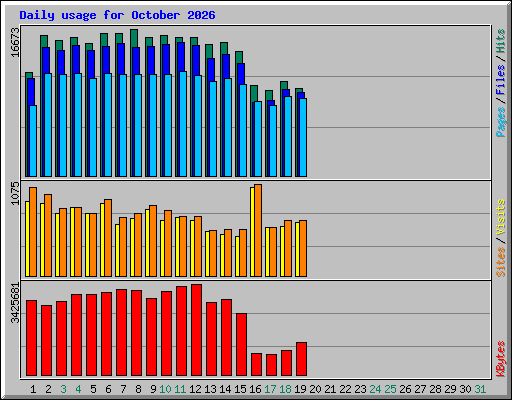Click green weekend day 11 label
This screenshot has height=400, width=512.
(x=180, y=389)
